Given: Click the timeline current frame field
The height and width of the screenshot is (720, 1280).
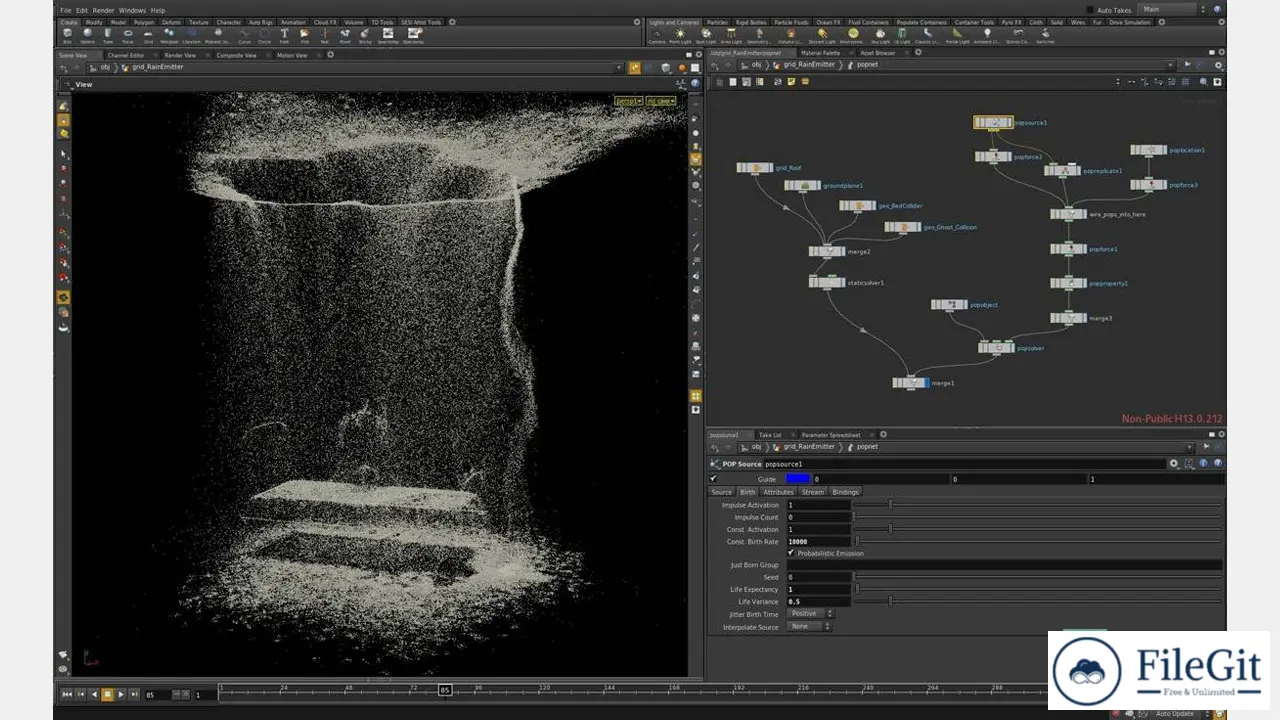Looking at the screenshot, I should click(x=158, y=694).
